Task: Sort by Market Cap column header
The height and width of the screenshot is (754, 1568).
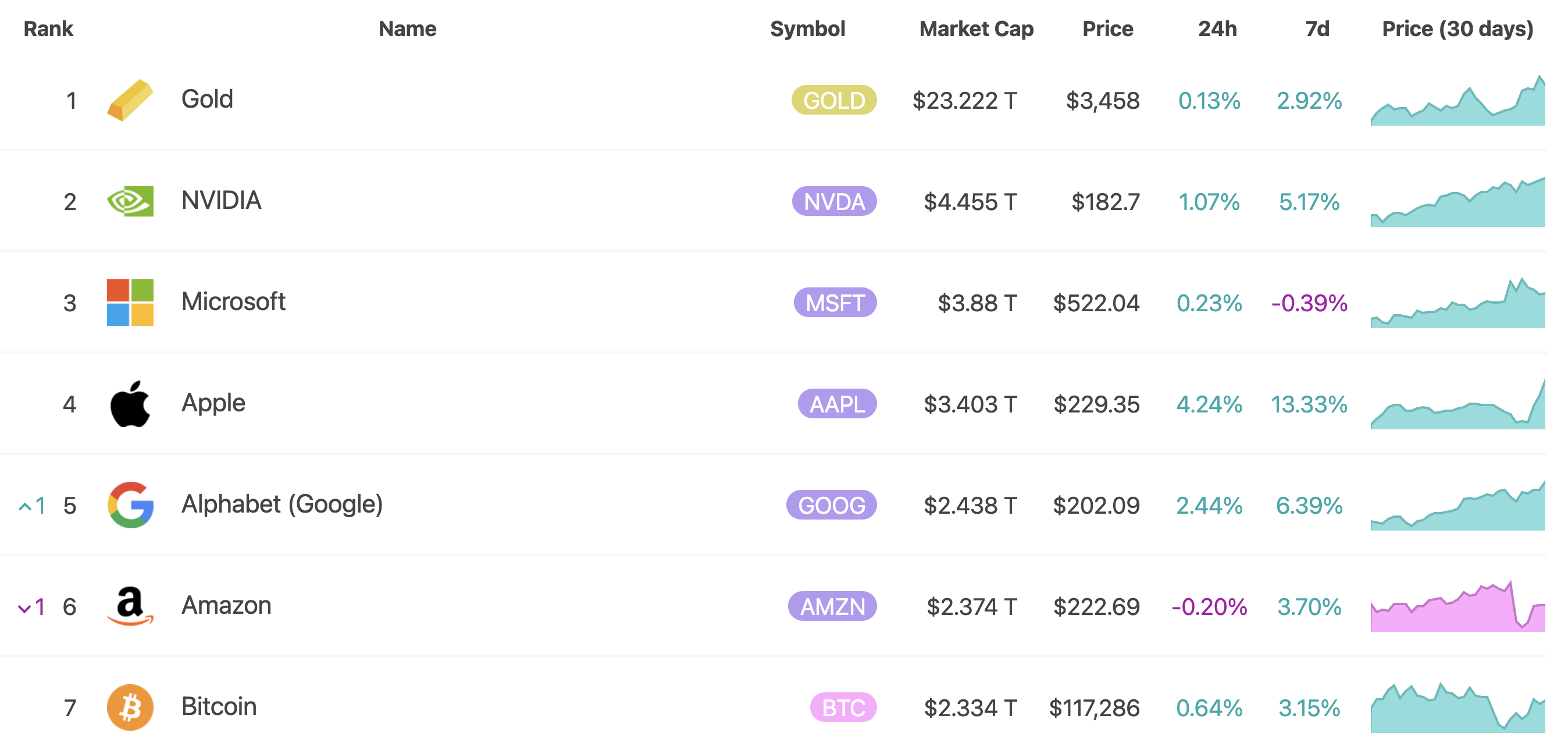Action: pos(977,29)
